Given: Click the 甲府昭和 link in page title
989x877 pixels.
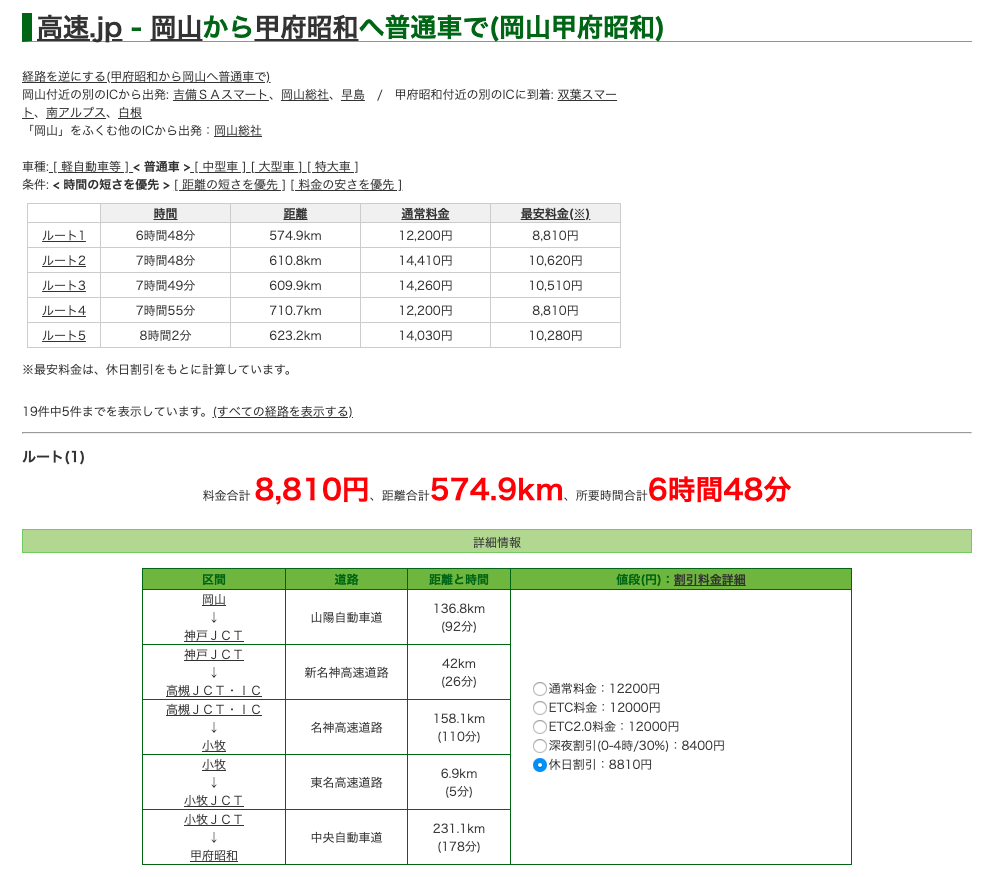Looking at the screenshot, I should tap(306, 28).
